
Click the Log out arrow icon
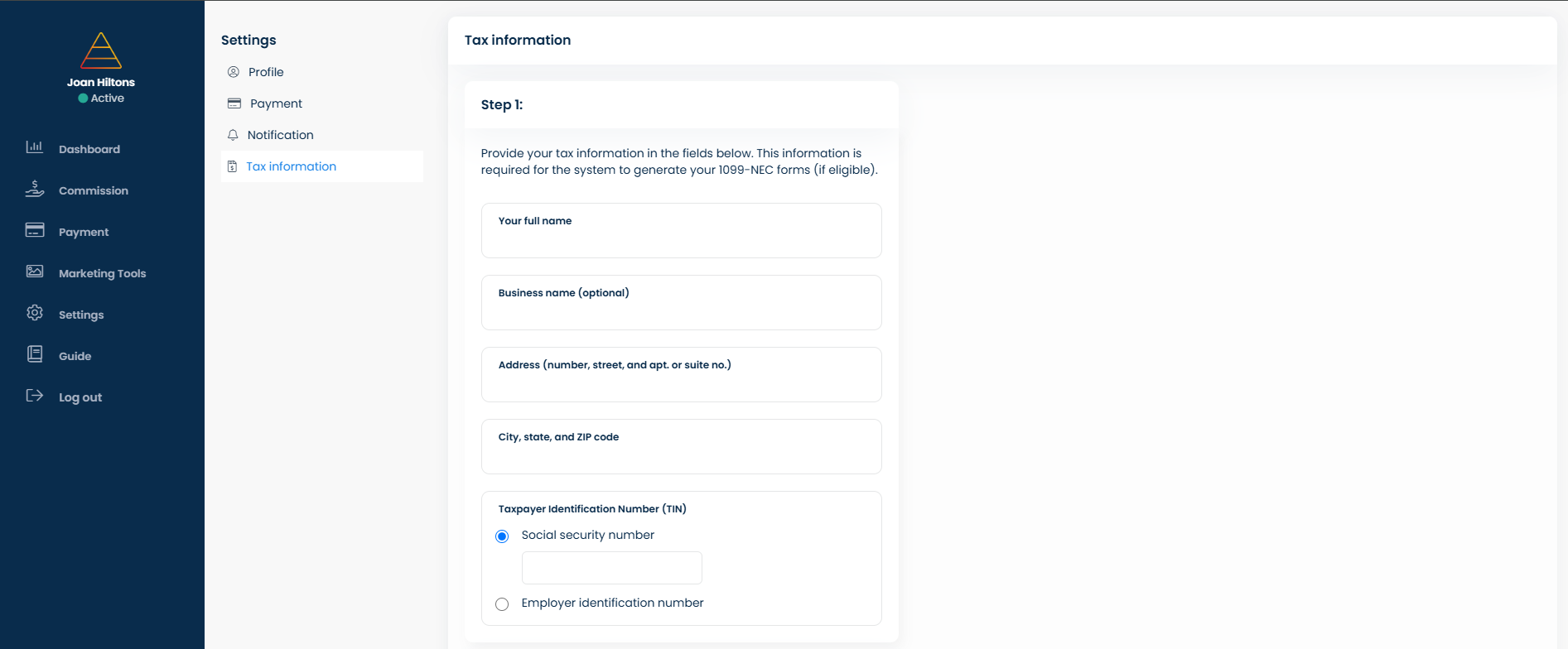(34, 396)
